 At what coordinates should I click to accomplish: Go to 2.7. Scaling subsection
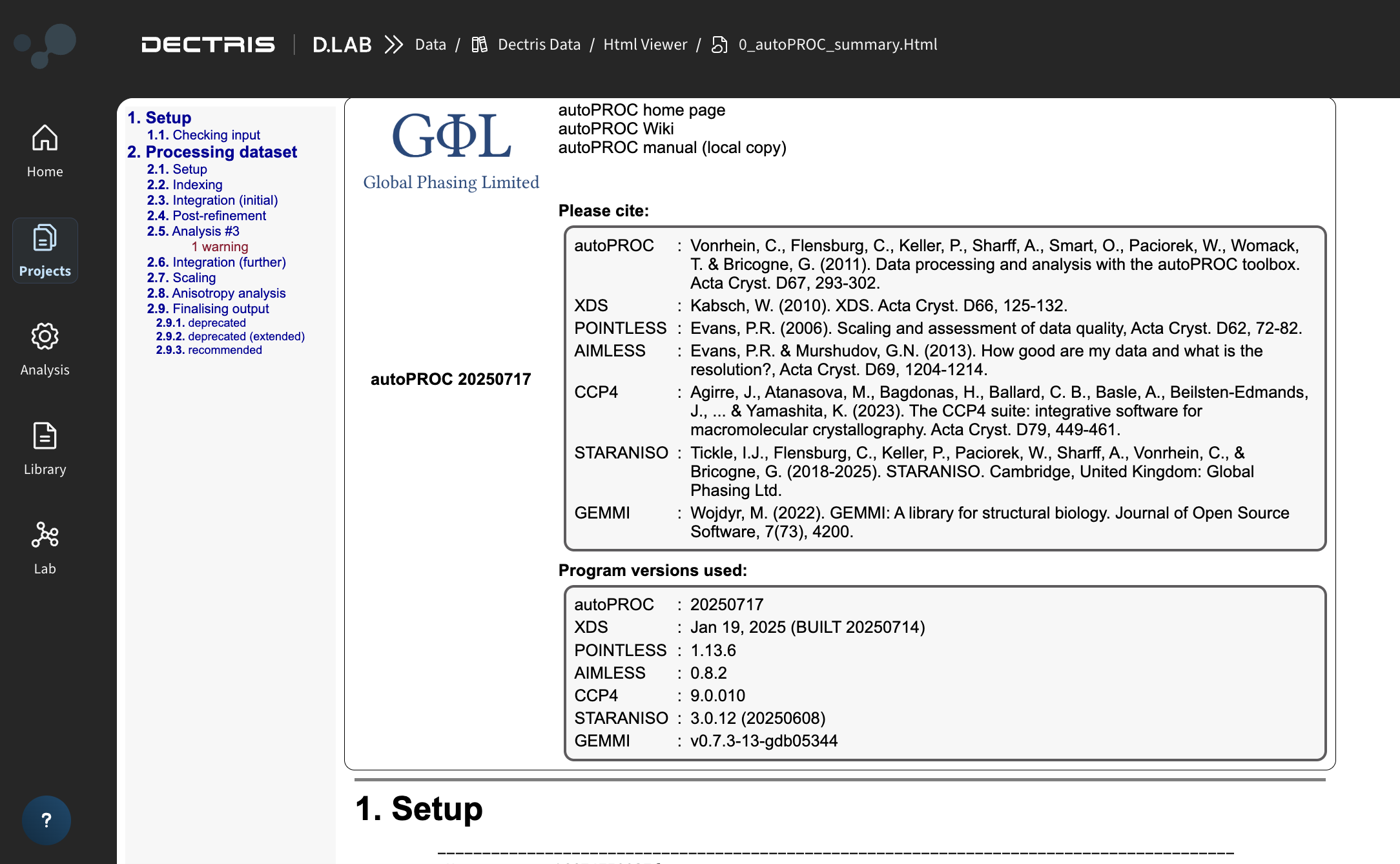coord(181,278)
